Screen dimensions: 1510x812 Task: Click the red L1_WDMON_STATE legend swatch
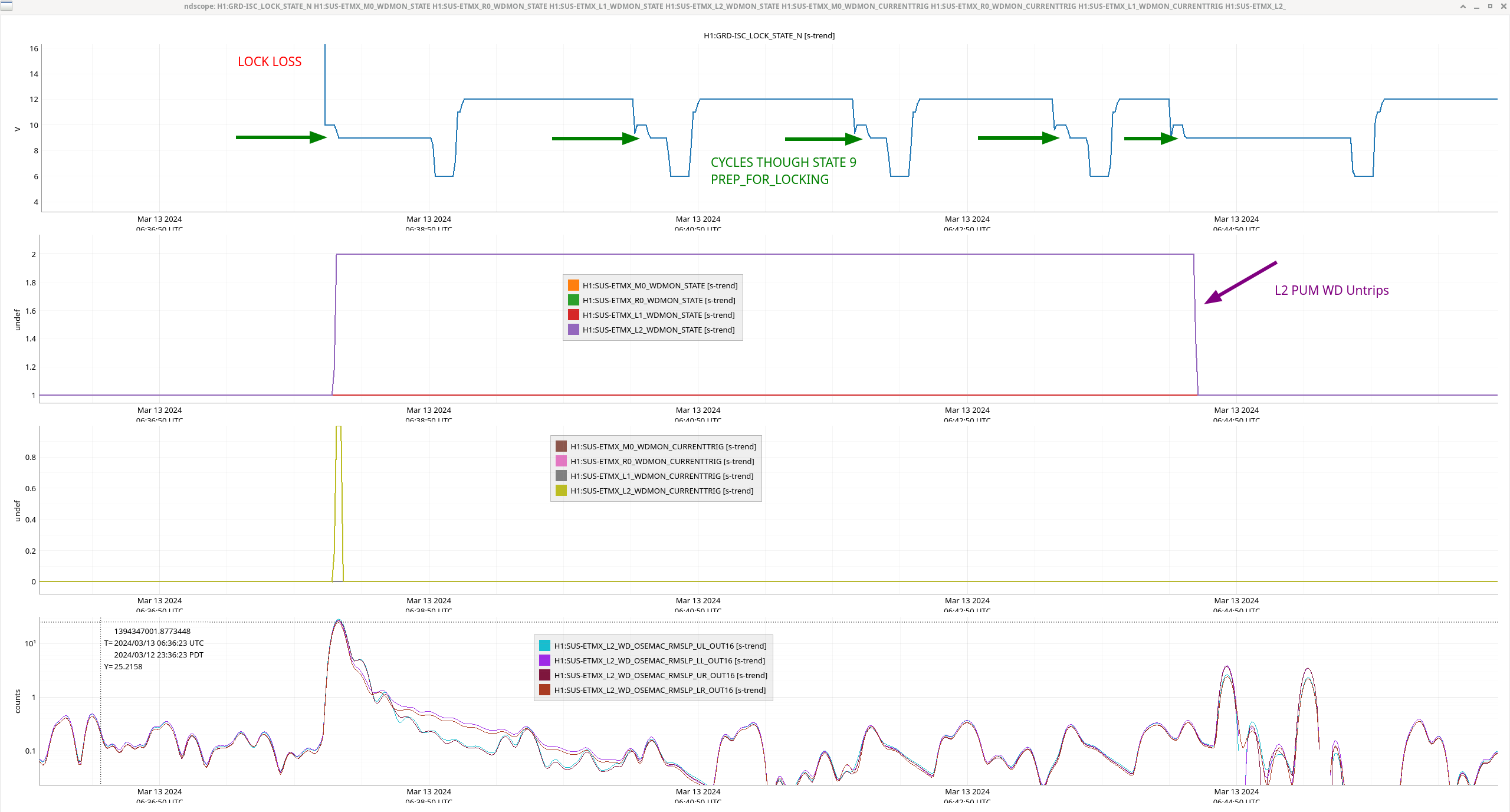(x=573, y=315)
